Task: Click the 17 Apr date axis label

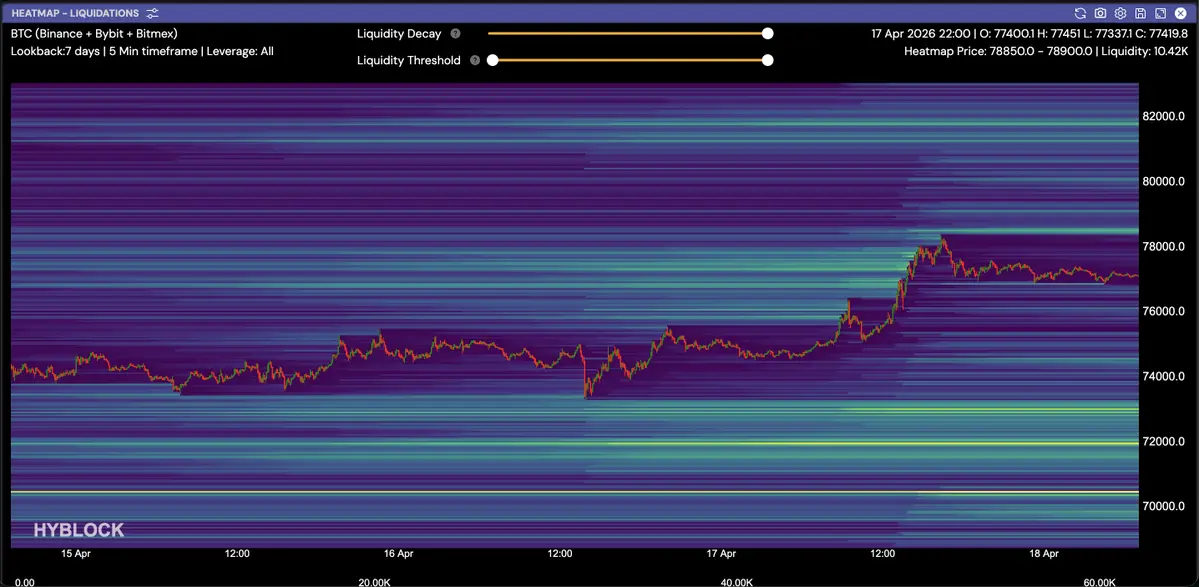Action: click(x=721, y=553)
